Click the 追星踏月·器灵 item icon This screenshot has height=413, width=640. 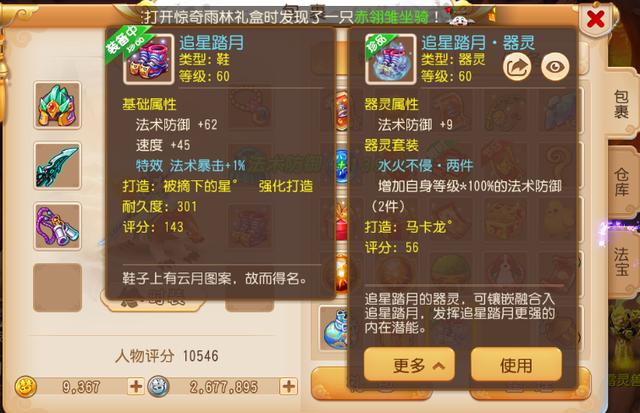(391, 59)
